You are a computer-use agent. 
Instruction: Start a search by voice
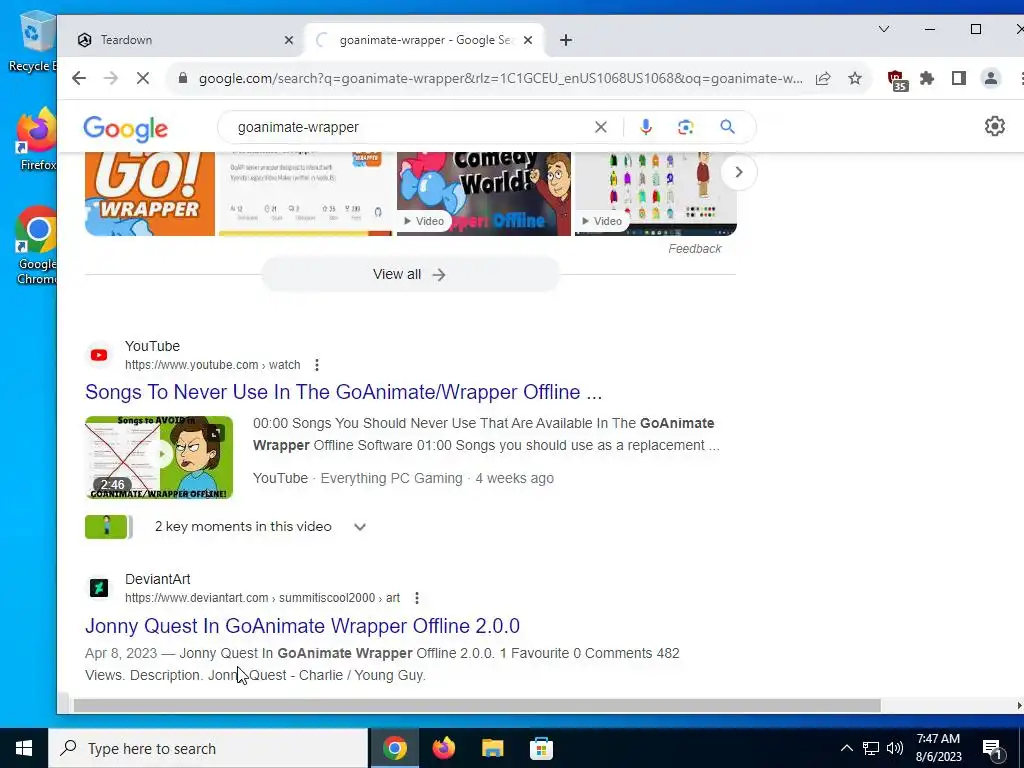(x=645, y=127)
